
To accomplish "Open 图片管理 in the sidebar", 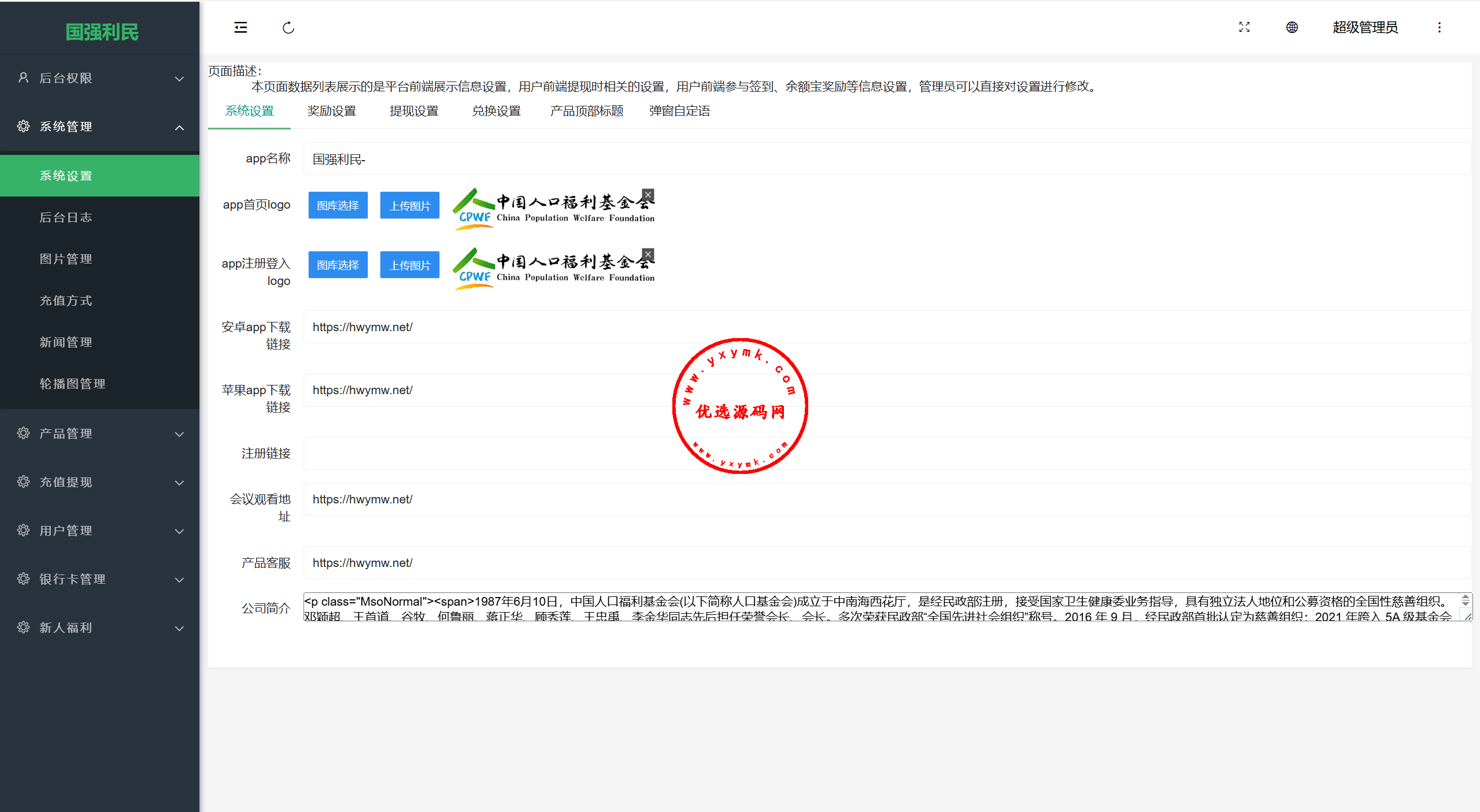I will point(99,259).
